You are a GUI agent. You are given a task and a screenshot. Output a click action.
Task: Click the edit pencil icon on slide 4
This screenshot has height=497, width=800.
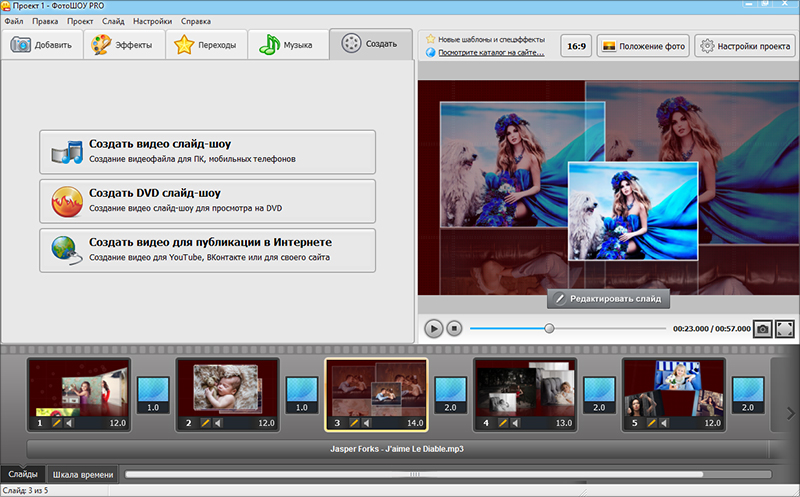click(503, 423)
